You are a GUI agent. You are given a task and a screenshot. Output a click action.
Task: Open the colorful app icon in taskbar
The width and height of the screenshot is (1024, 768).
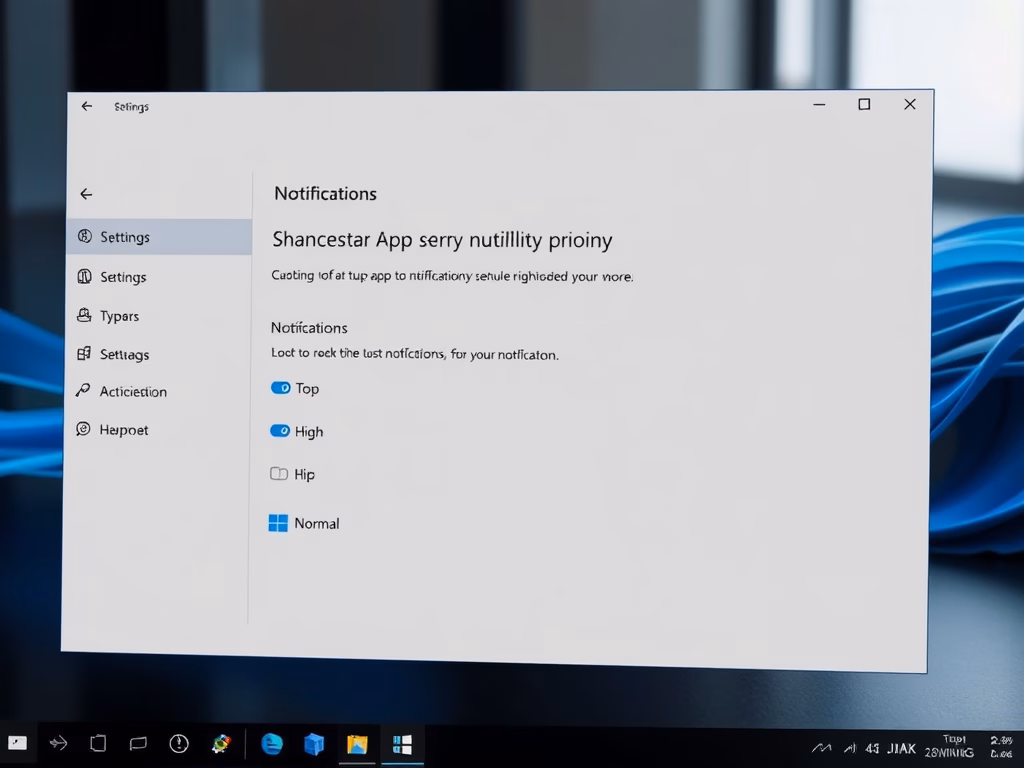pyautogui.click(x=221, y=744)
